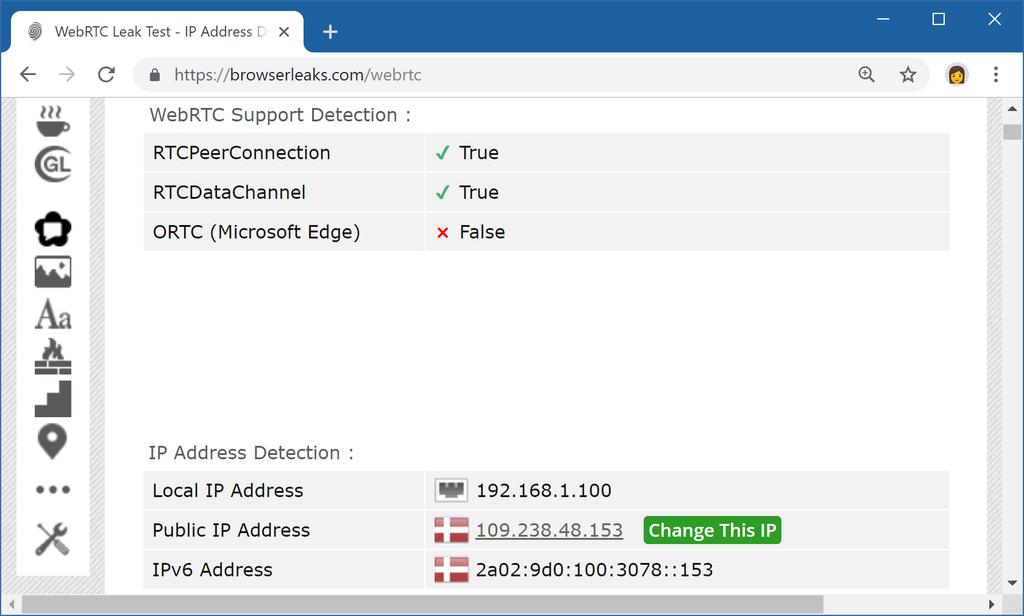Click the IPv6 Address label
Screen dimensions: 1024x616
click(212, 570)
